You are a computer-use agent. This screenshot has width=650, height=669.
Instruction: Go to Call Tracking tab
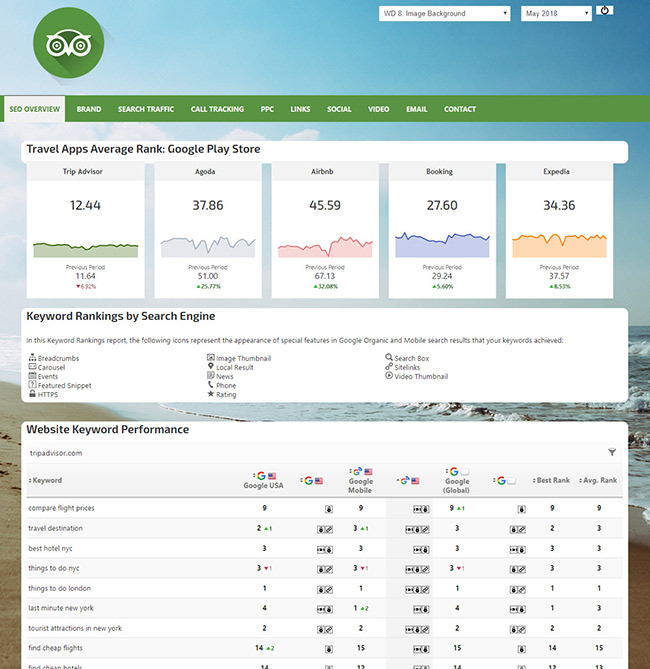[x=217, y=109]
